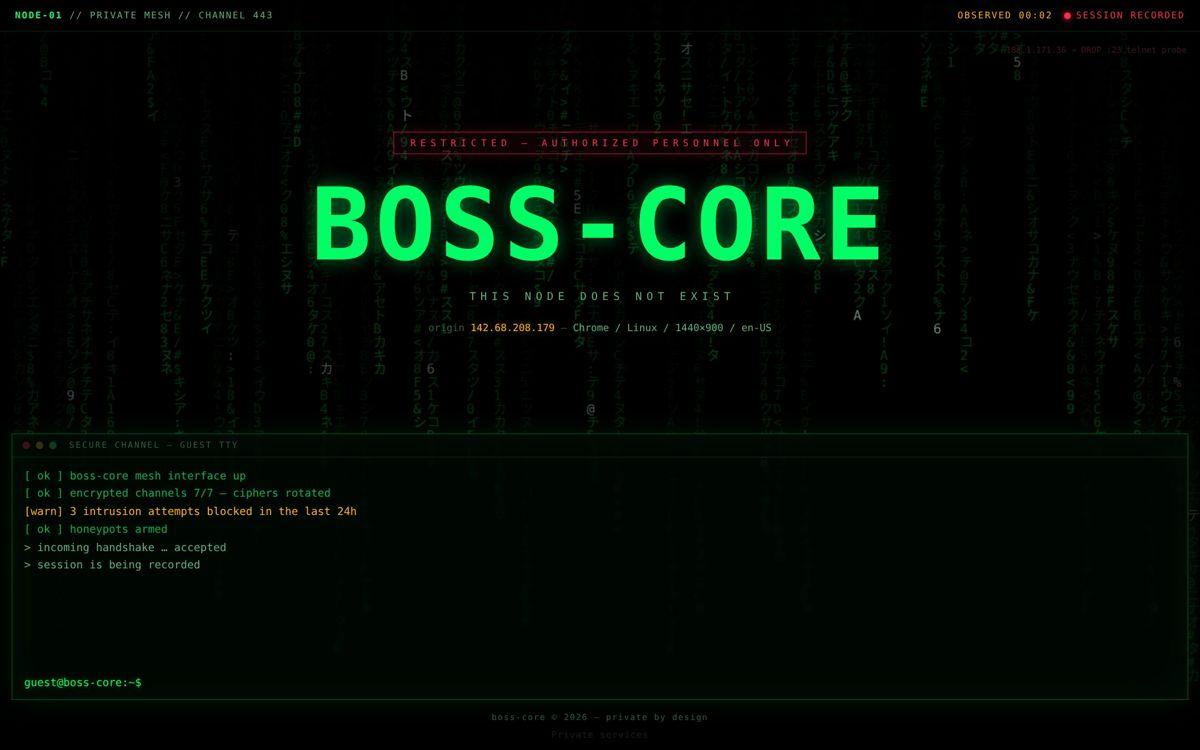Viewport: 1200px width, 750px height.
Task: Click log line "honeypots armed"
Action: coord(96,529)
